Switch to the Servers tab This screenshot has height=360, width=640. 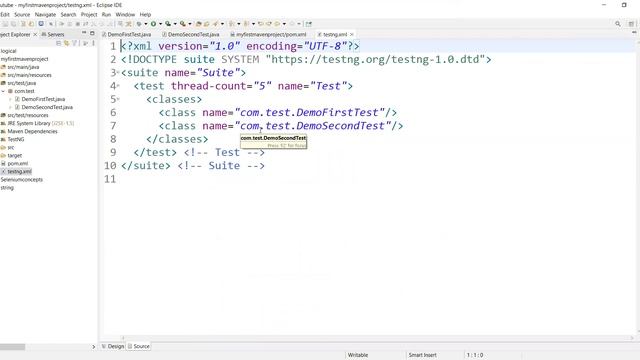click(x=53, y=34)
